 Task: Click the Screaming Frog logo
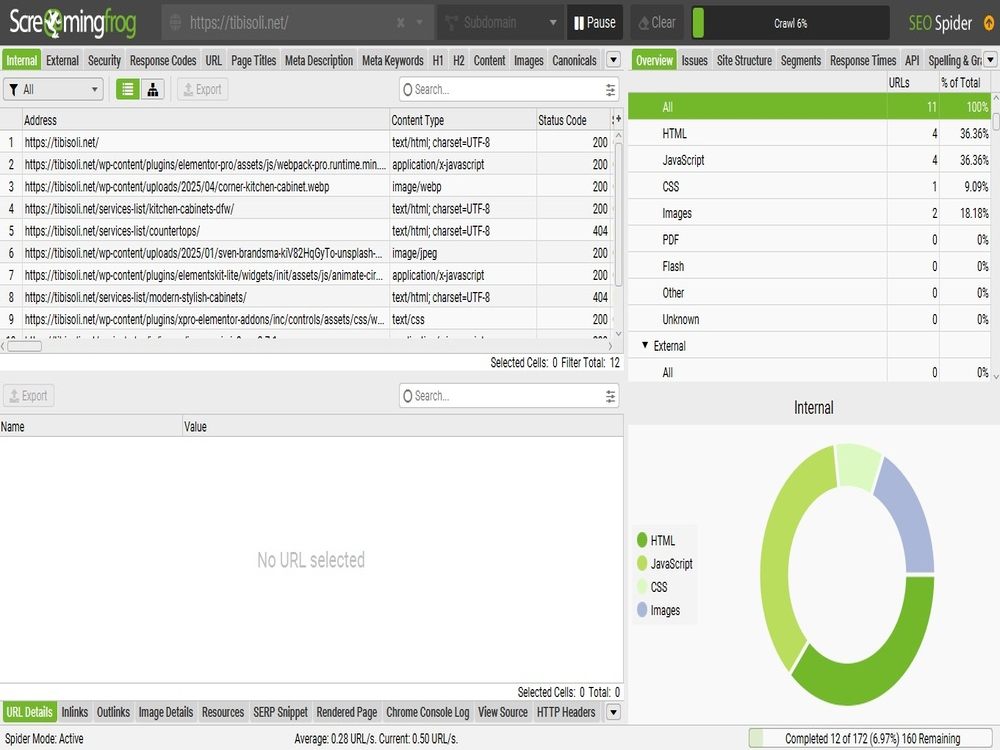(73, 23)
